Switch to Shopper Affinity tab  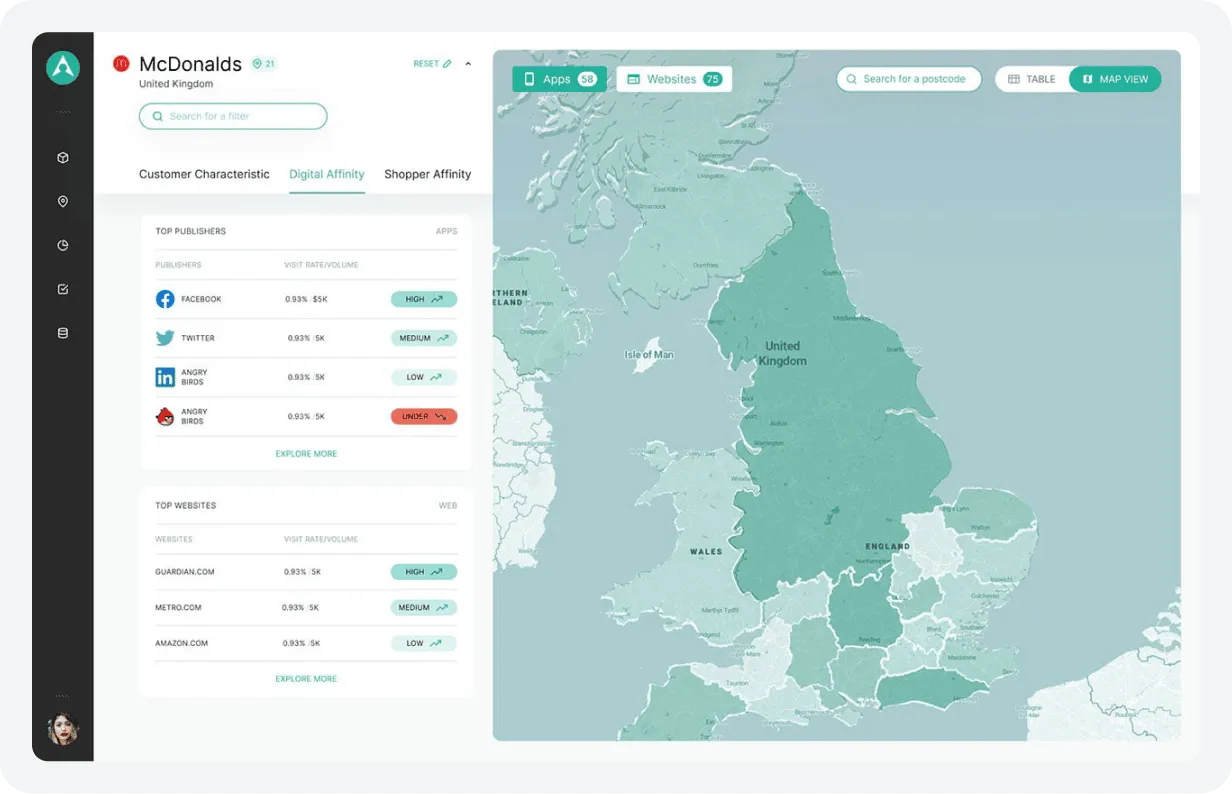click(x=427, y=174)
